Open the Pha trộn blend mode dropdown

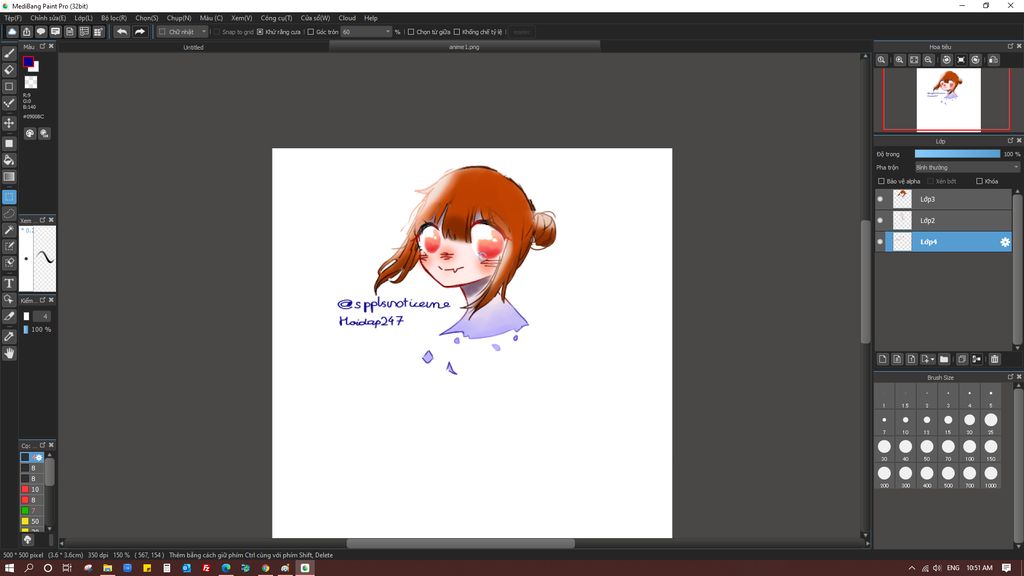point(967,168)
